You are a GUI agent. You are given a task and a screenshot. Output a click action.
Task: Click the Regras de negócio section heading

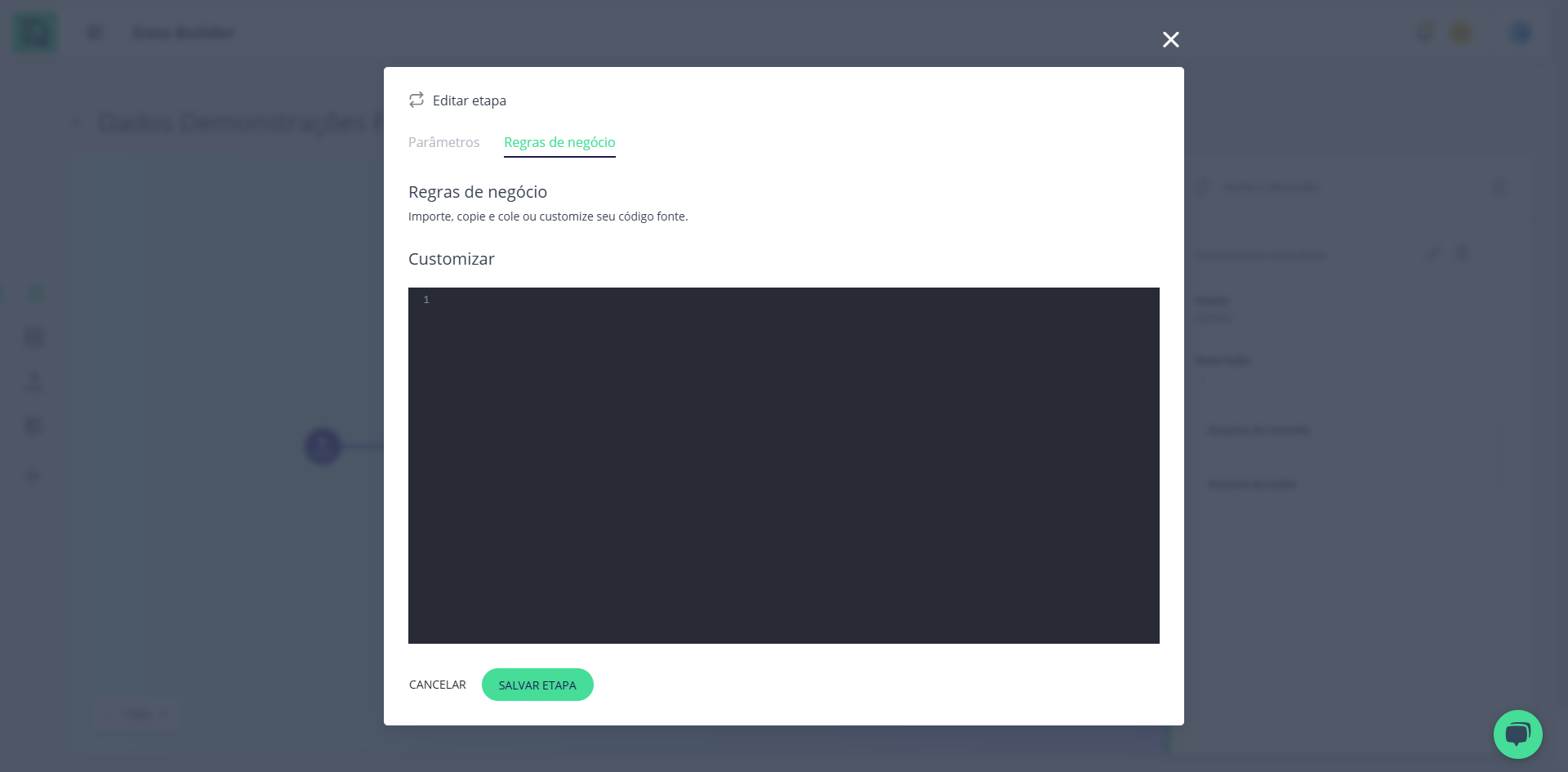478,192
